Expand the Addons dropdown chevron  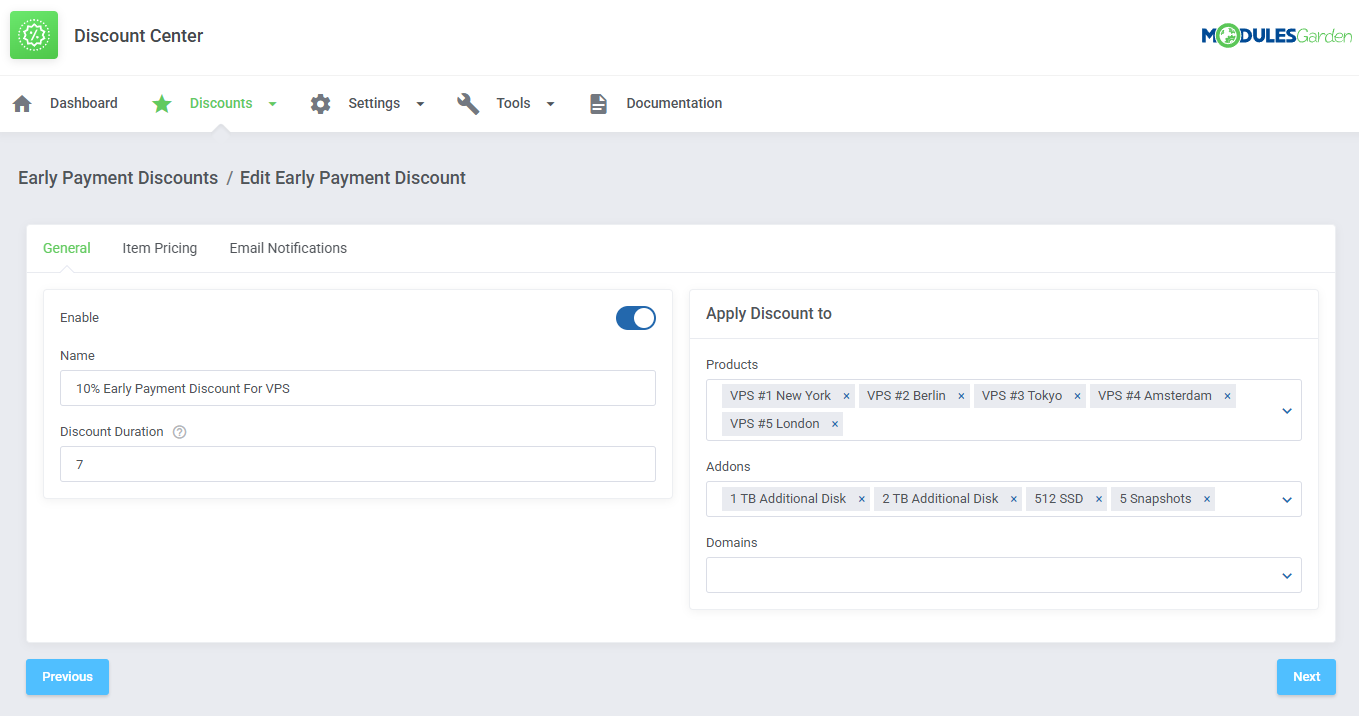tap(1286, 498)
